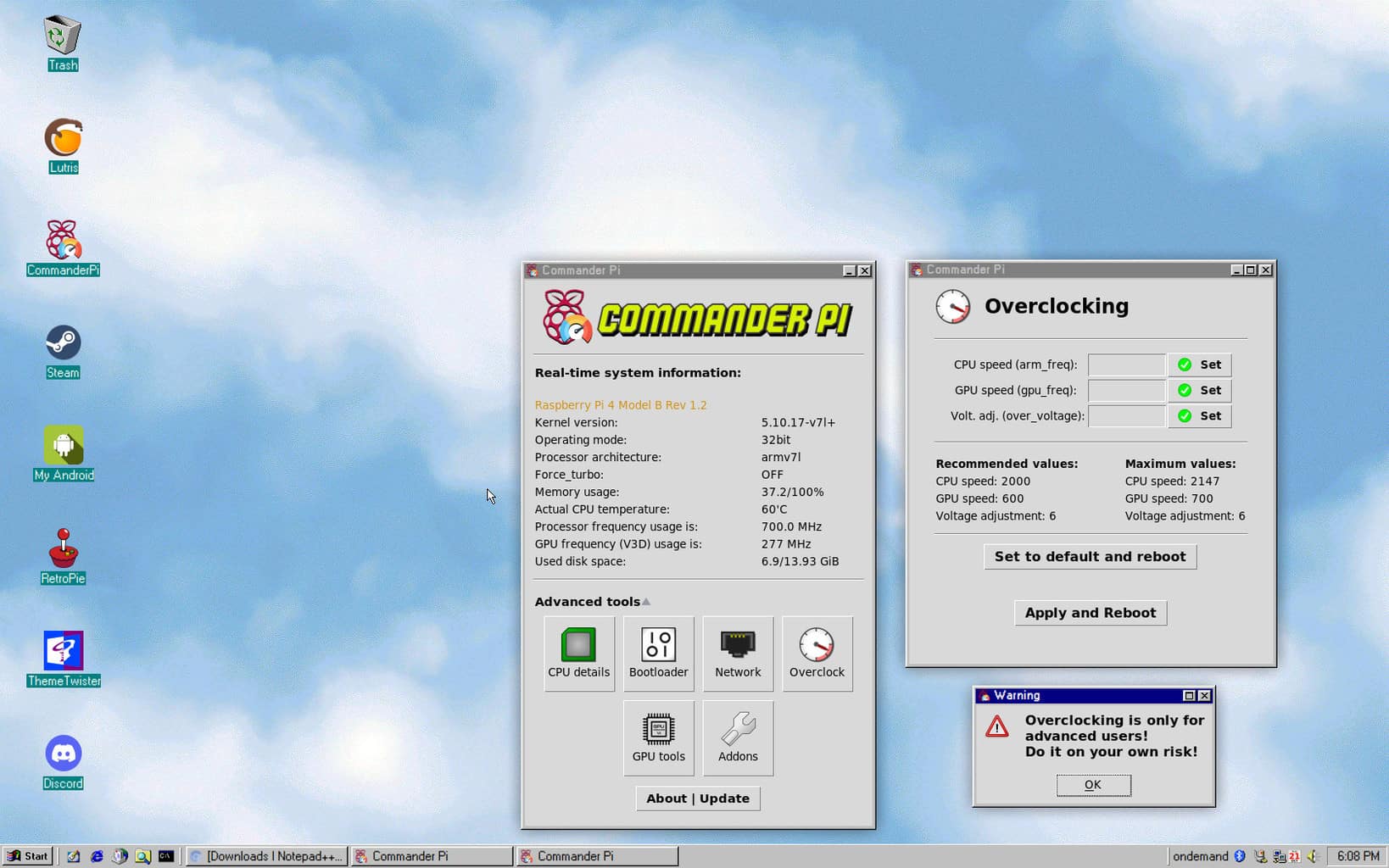The height and width of the screenshot is (868, 1389).
Task: Select the Steam desktop icon
Action: point(63,351)
